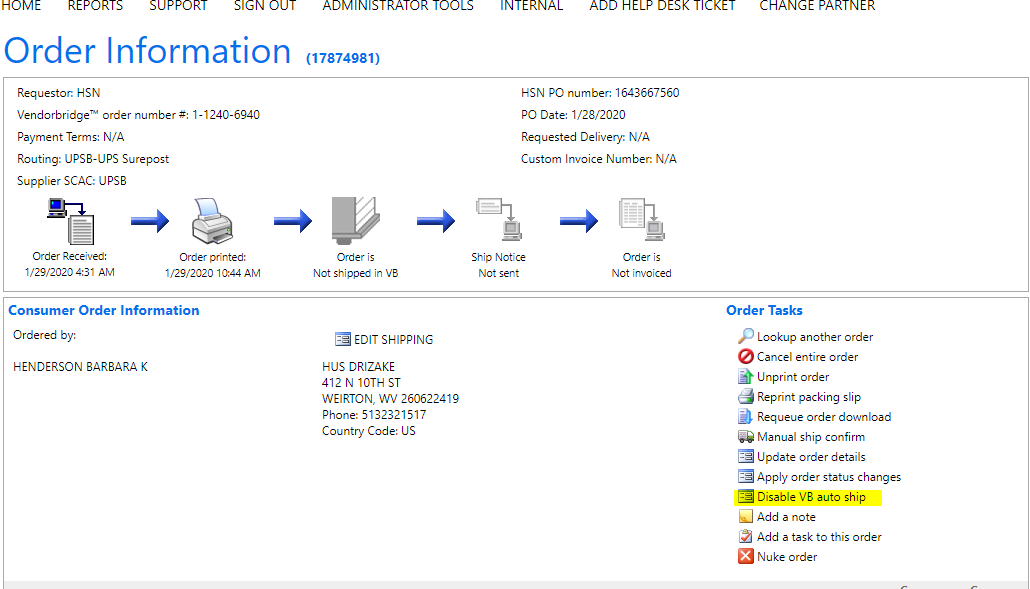The image size is (1030, 589).
Task: Click the Manual ship confirm link
Action: click(811, 437)
